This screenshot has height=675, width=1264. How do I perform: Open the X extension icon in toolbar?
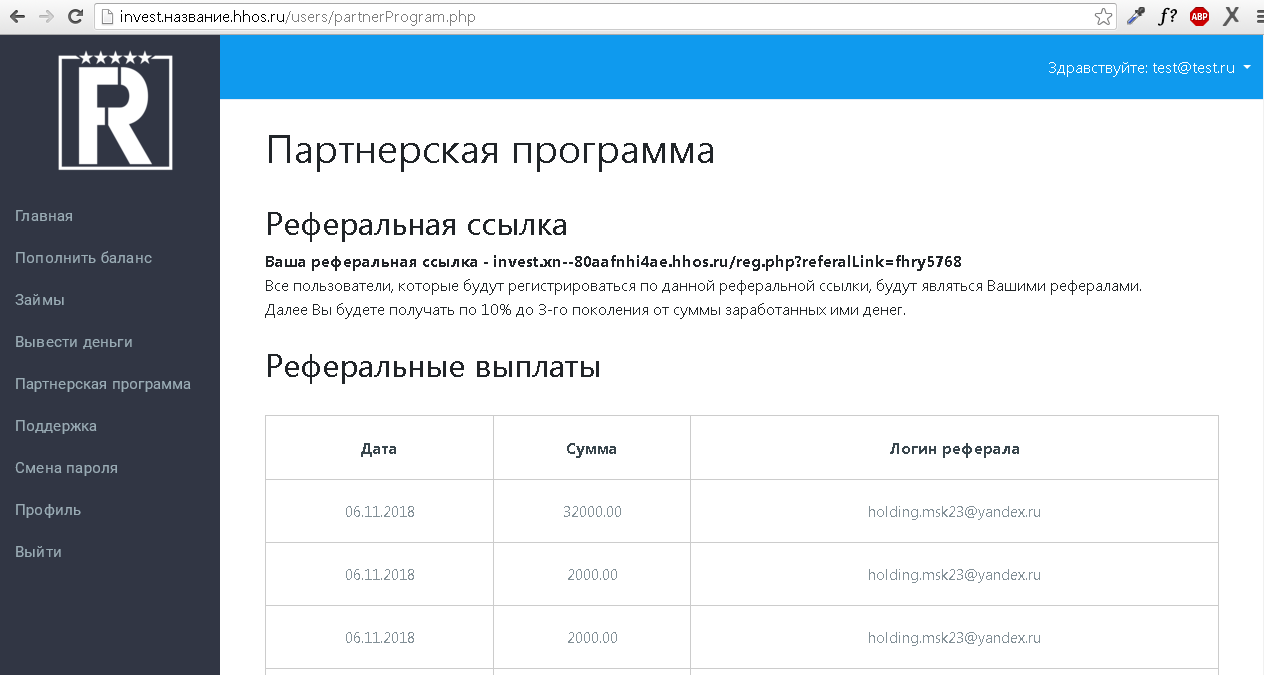[x=1232, y=16]
